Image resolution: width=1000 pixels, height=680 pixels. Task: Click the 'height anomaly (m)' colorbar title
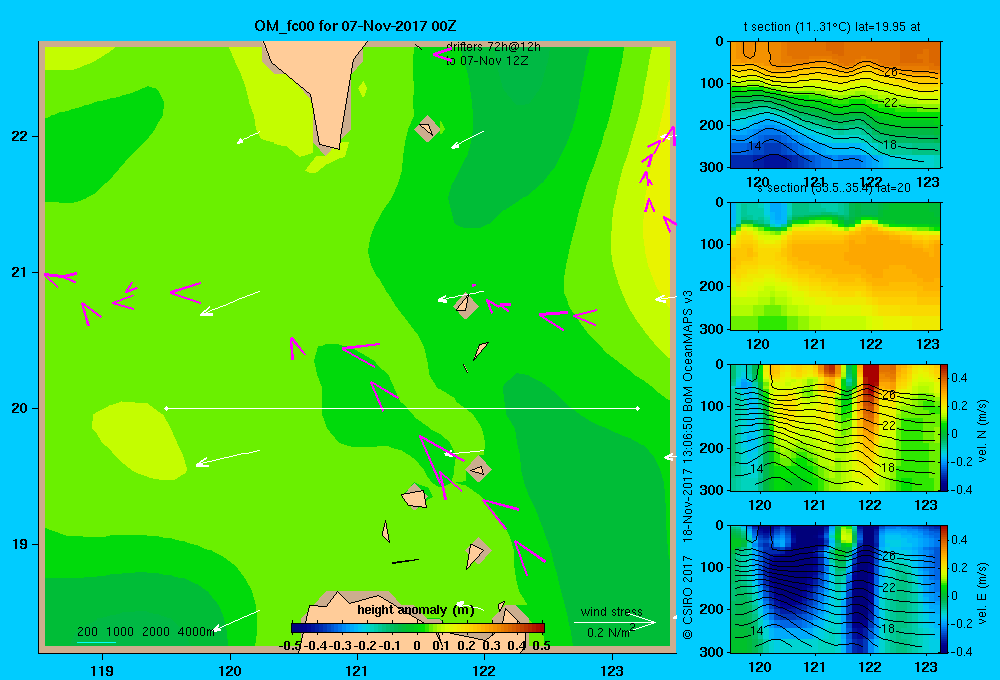pos(416,610)
